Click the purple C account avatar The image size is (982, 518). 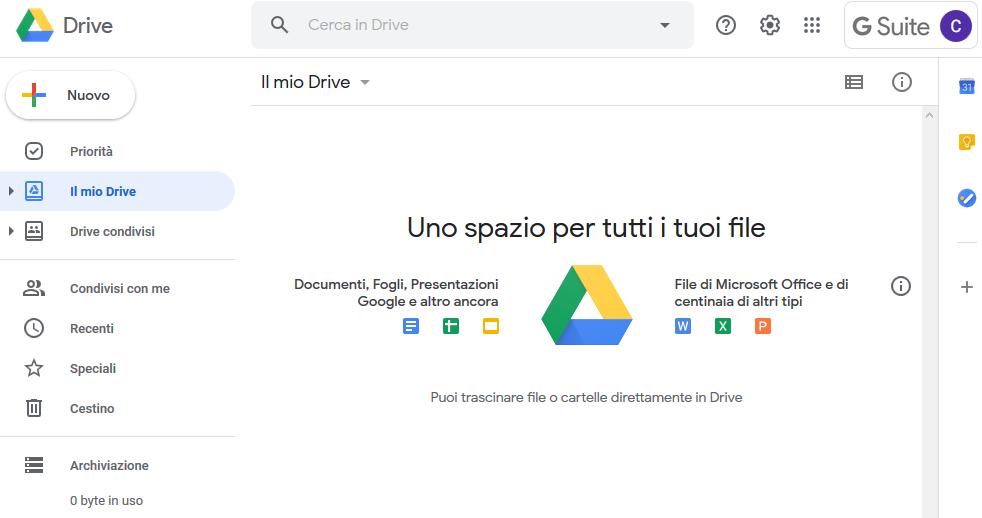[x=956, y=26]
